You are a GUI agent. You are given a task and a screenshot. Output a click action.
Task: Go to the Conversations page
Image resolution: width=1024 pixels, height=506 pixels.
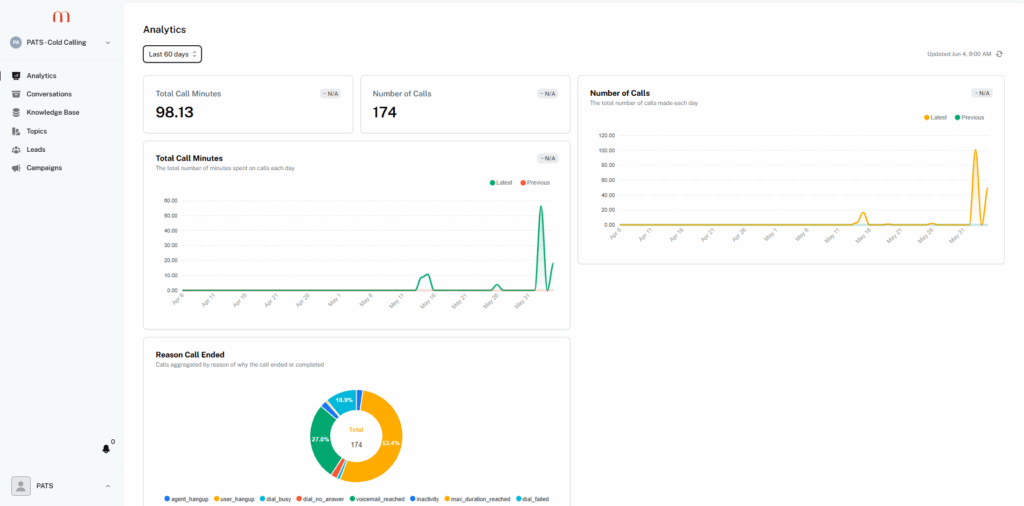(49, 94)
